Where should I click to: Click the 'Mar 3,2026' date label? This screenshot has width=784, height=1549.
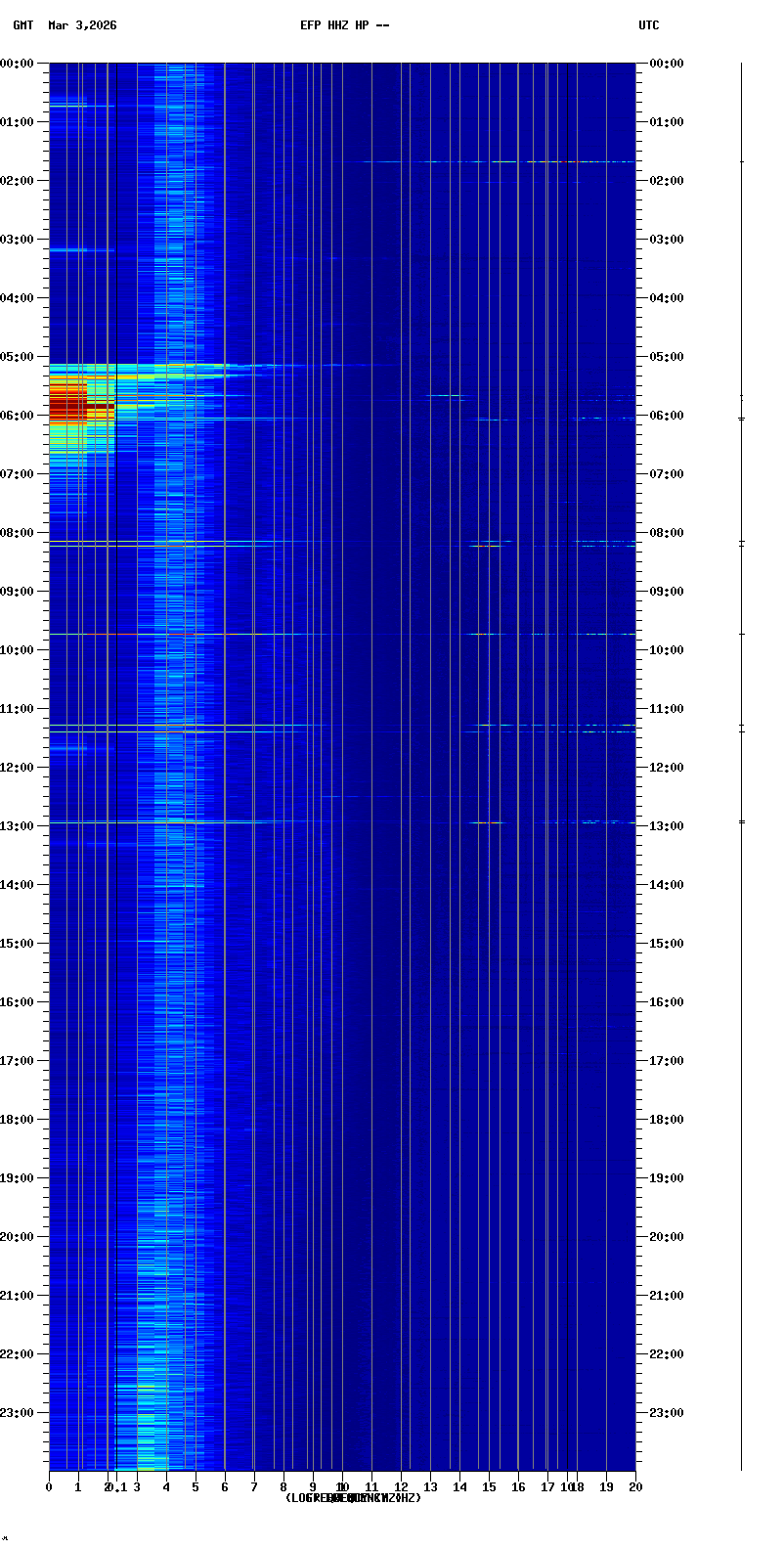82,25
